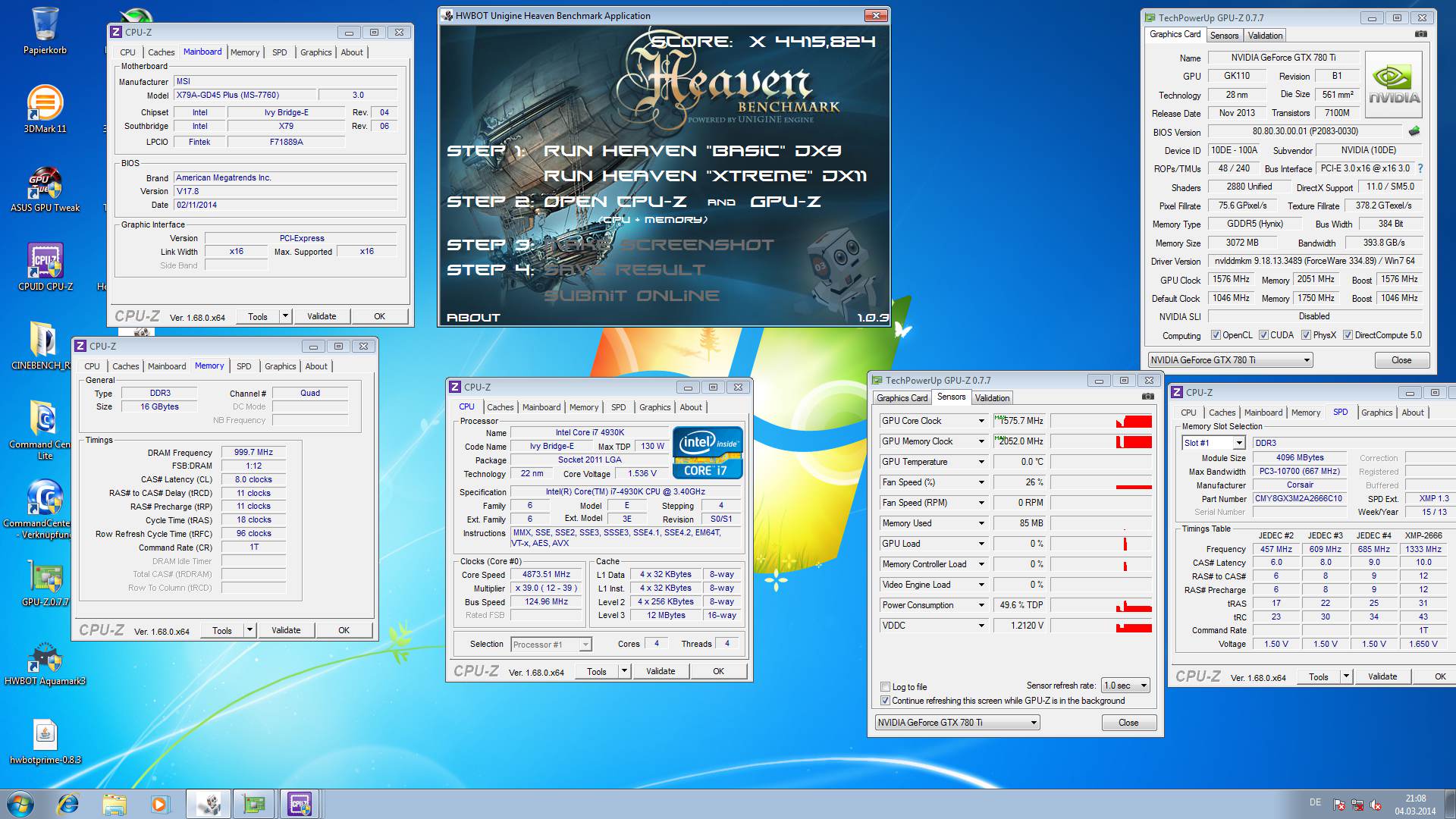Image resolution: width=1456 pixels, height=819 pixels.
Task: Click the network tray icon
Action: point(1357,805)
